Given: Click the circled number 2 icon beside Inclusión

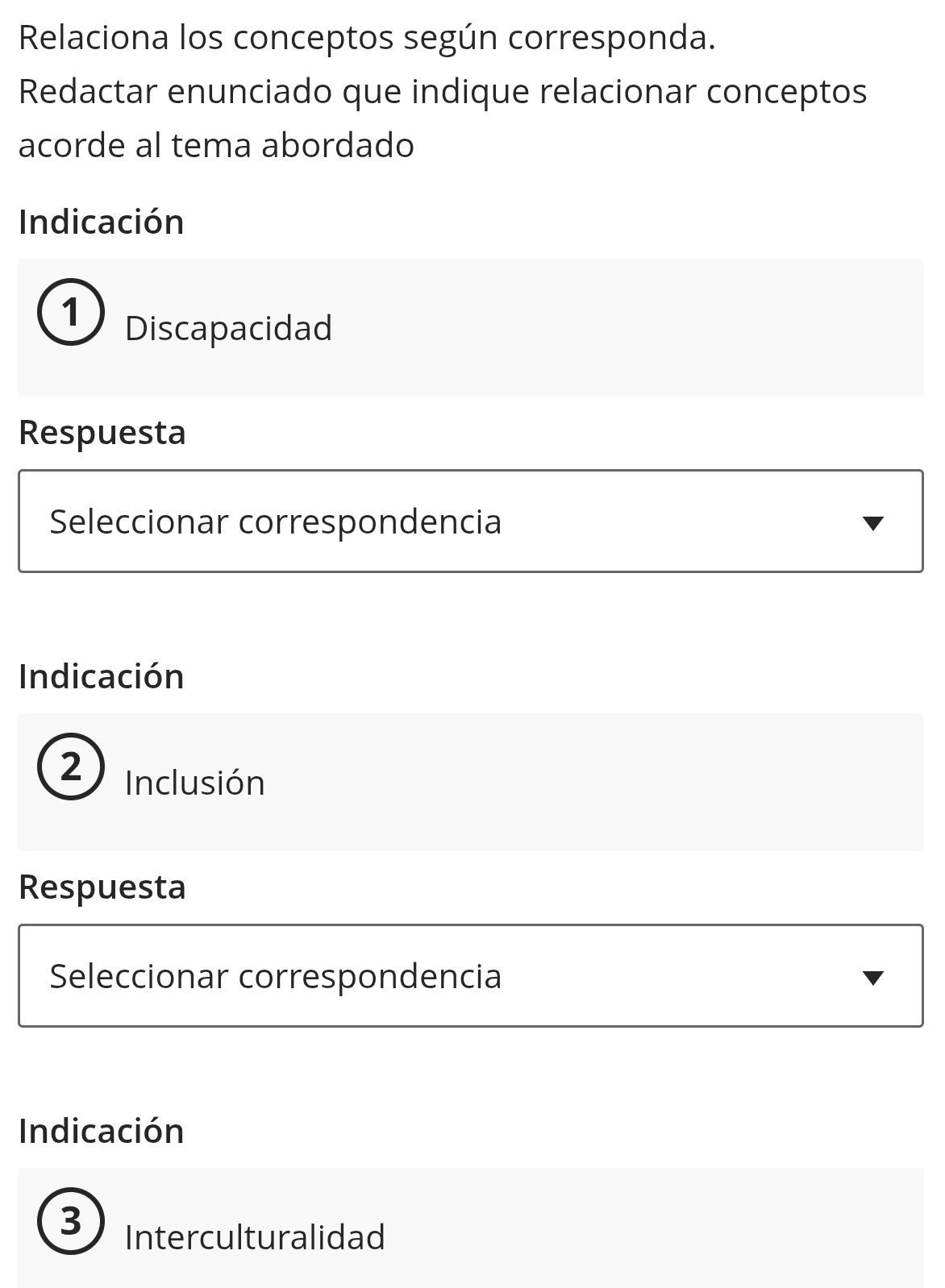Looking at the screenshot, I should [x=72, y=767].
